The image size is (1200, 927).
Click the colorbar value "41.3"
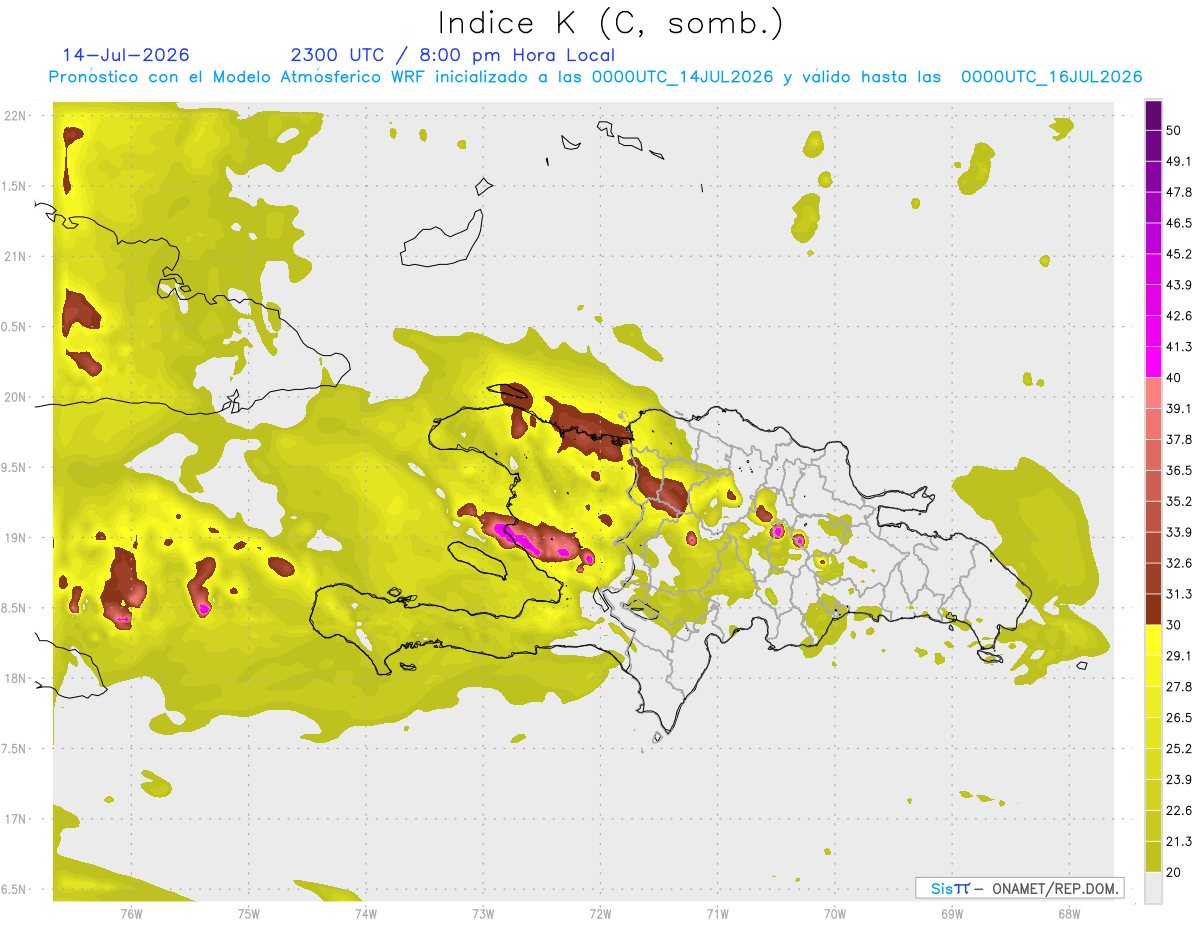(1179, 347)
